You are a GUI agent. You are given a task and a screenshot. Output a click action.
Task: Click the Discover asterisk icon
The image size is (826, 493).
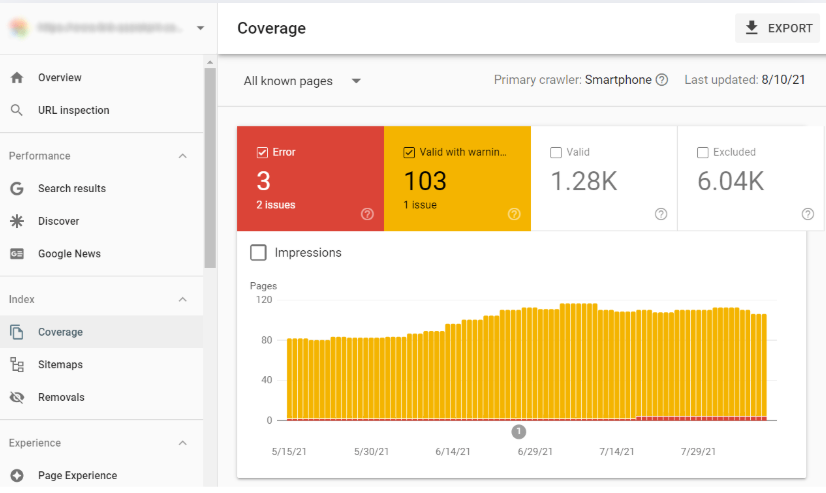tap(17, 221)
